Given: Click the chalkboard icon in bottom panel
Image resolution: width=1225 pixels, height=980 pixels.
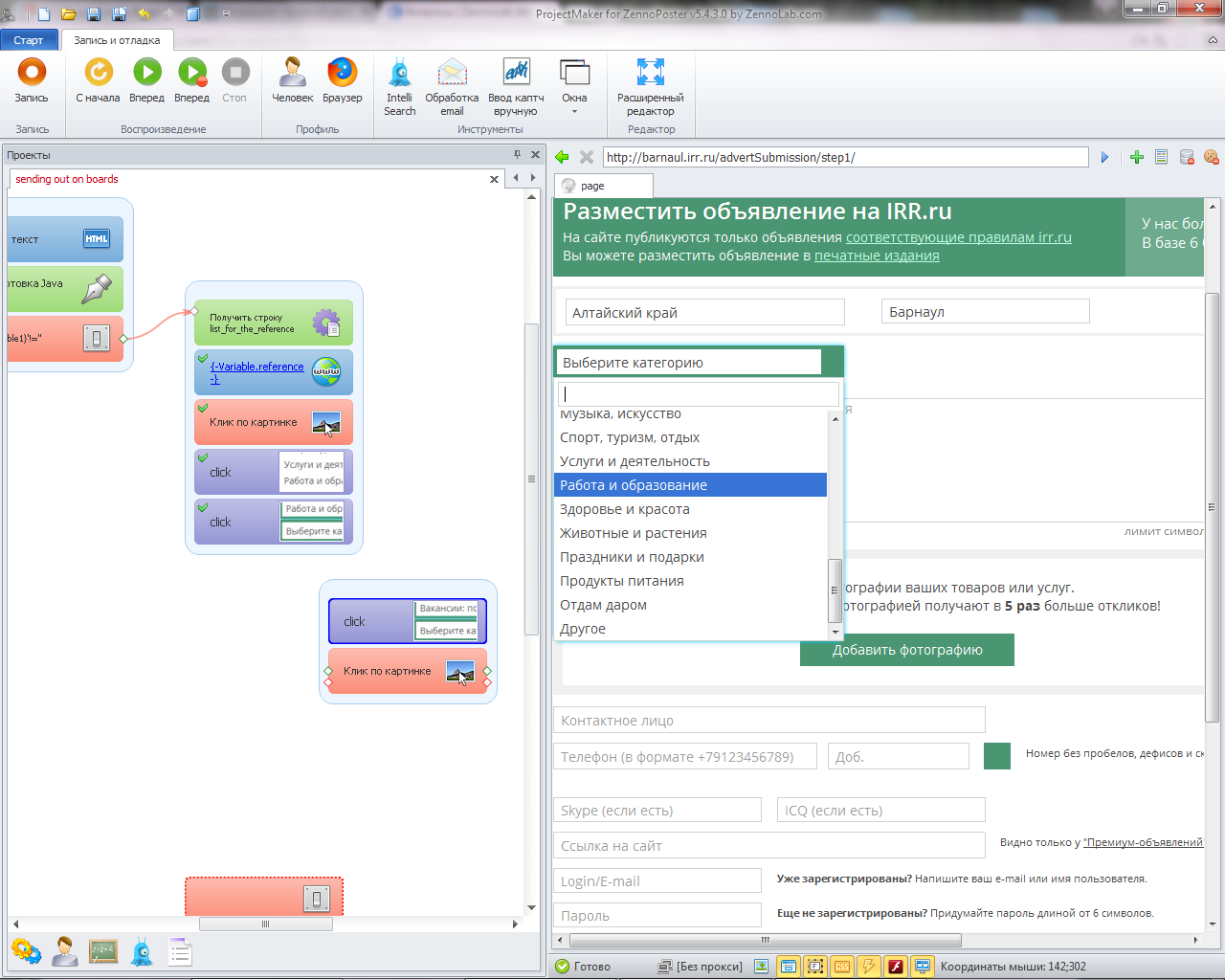Looking at the screenshot, I should tap(103, 951).
